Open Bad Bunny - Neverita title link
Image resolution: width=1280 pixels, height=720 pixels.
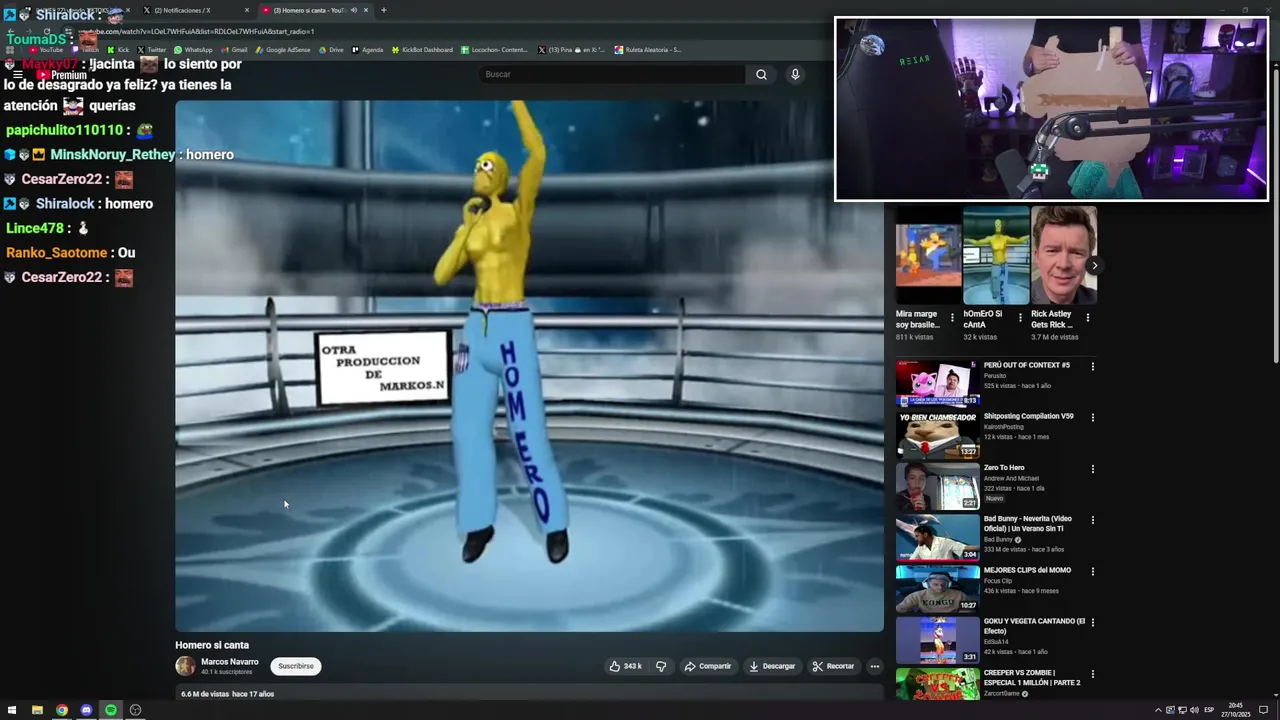1027,523
